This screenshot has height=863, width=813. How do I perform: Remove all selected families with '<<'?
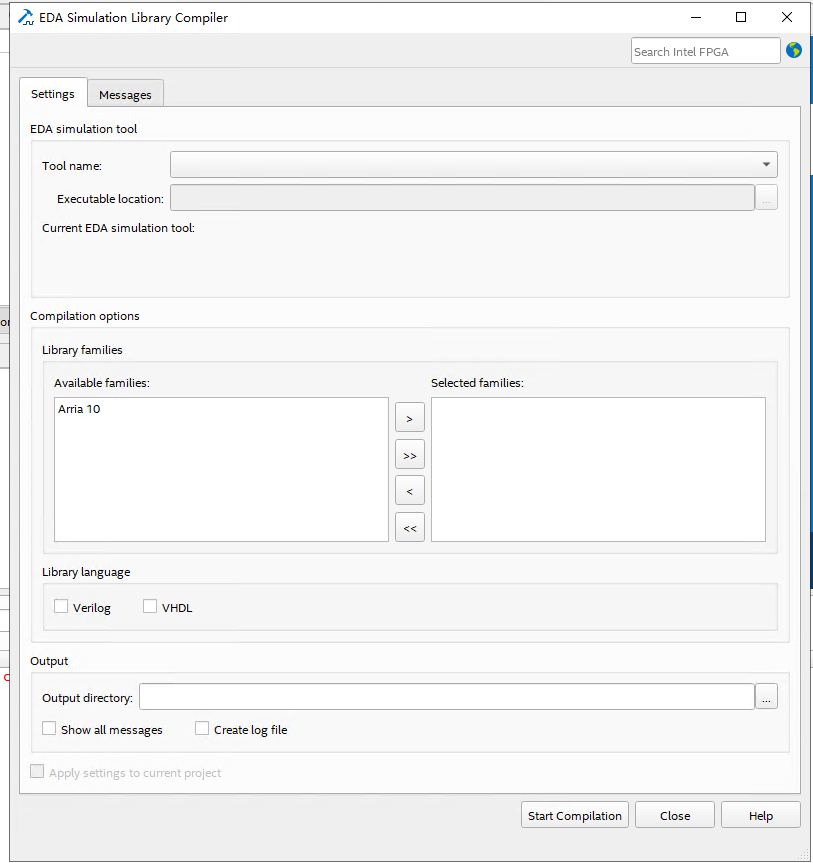tap(409, 527)
